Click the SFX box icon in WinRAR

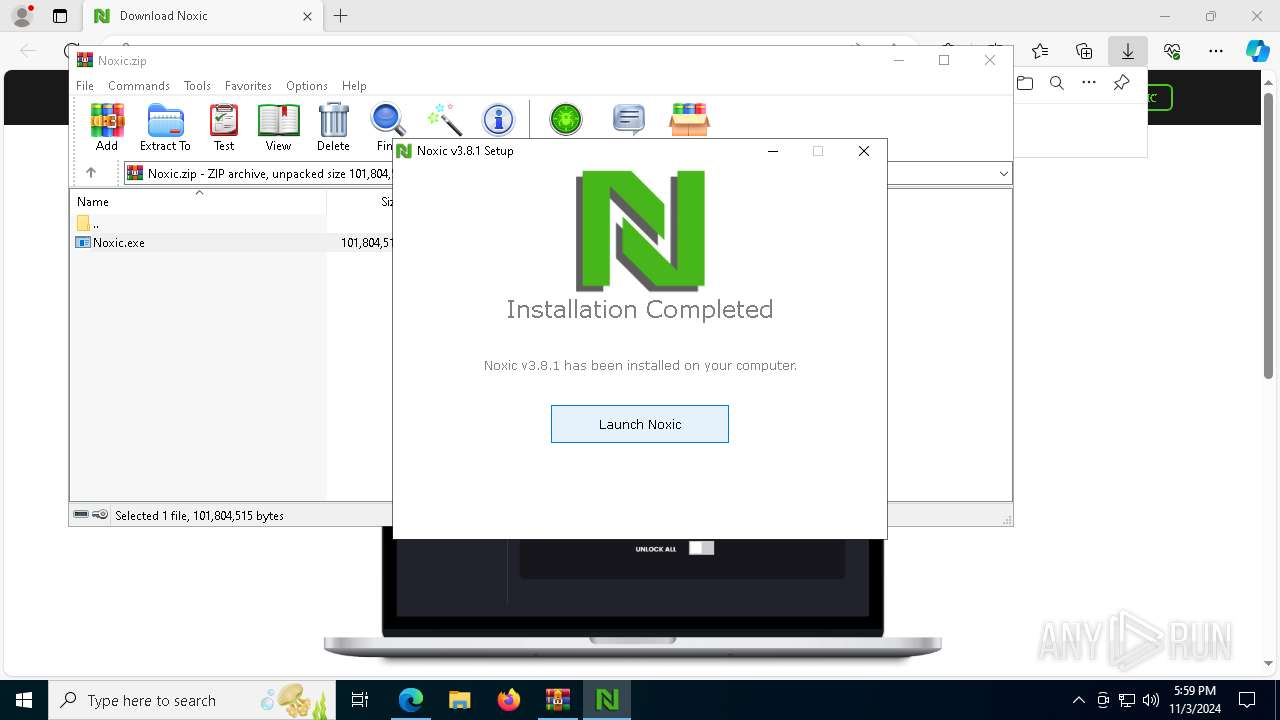(x=689, y=120)
